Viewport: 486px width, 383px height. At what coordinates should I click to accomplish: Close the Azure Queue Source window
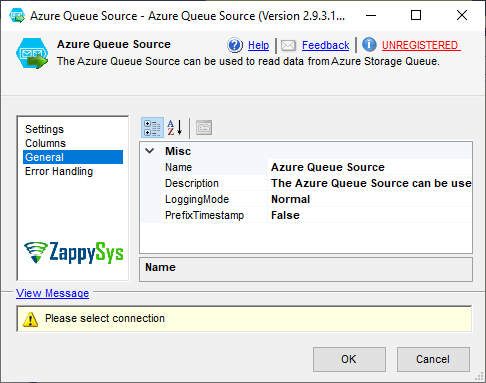[462, 15]
